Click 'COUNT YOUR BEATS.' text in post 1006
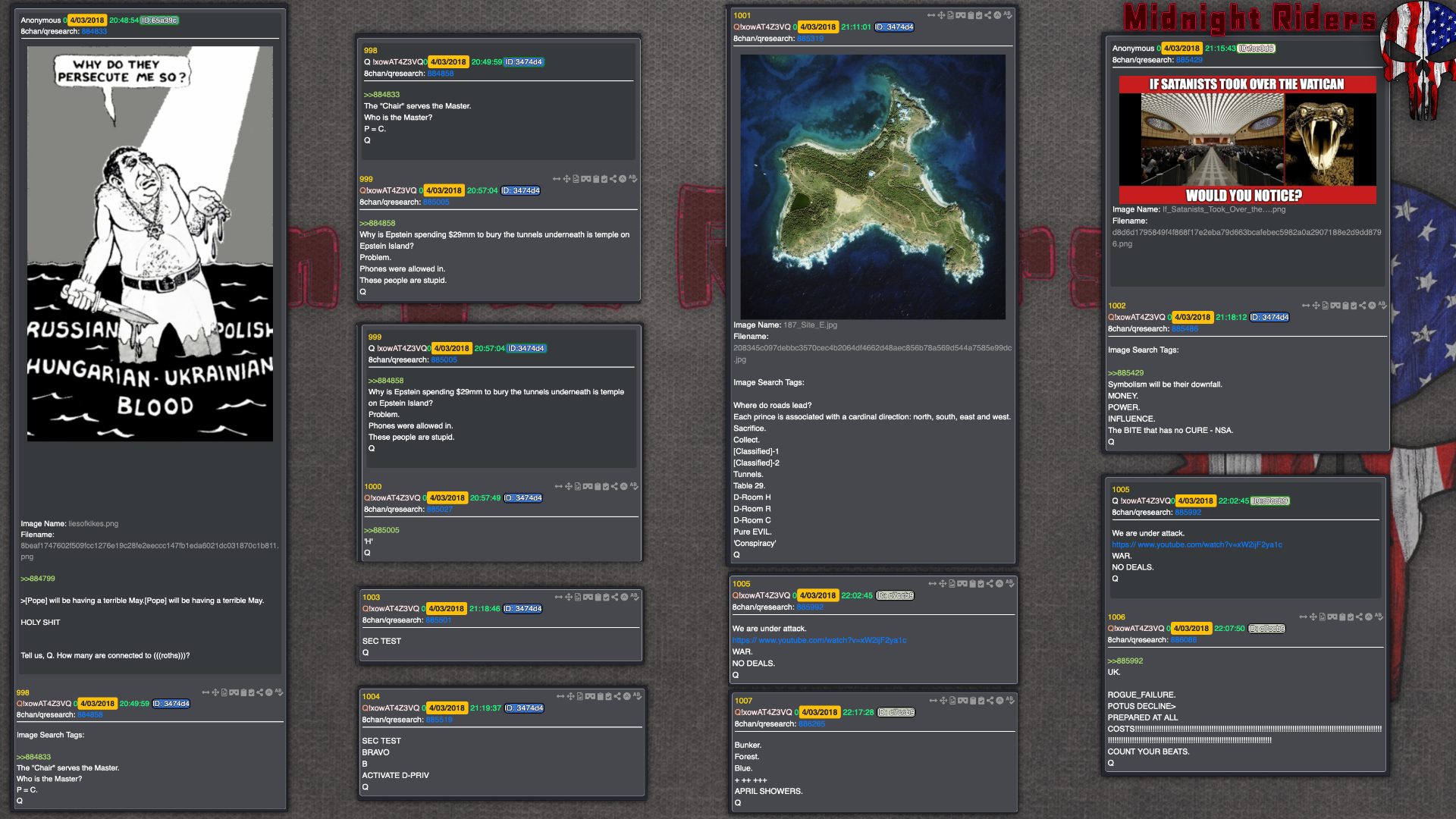The height and width of the screenshot is (819, 1456). click(x=1148, y=752)
